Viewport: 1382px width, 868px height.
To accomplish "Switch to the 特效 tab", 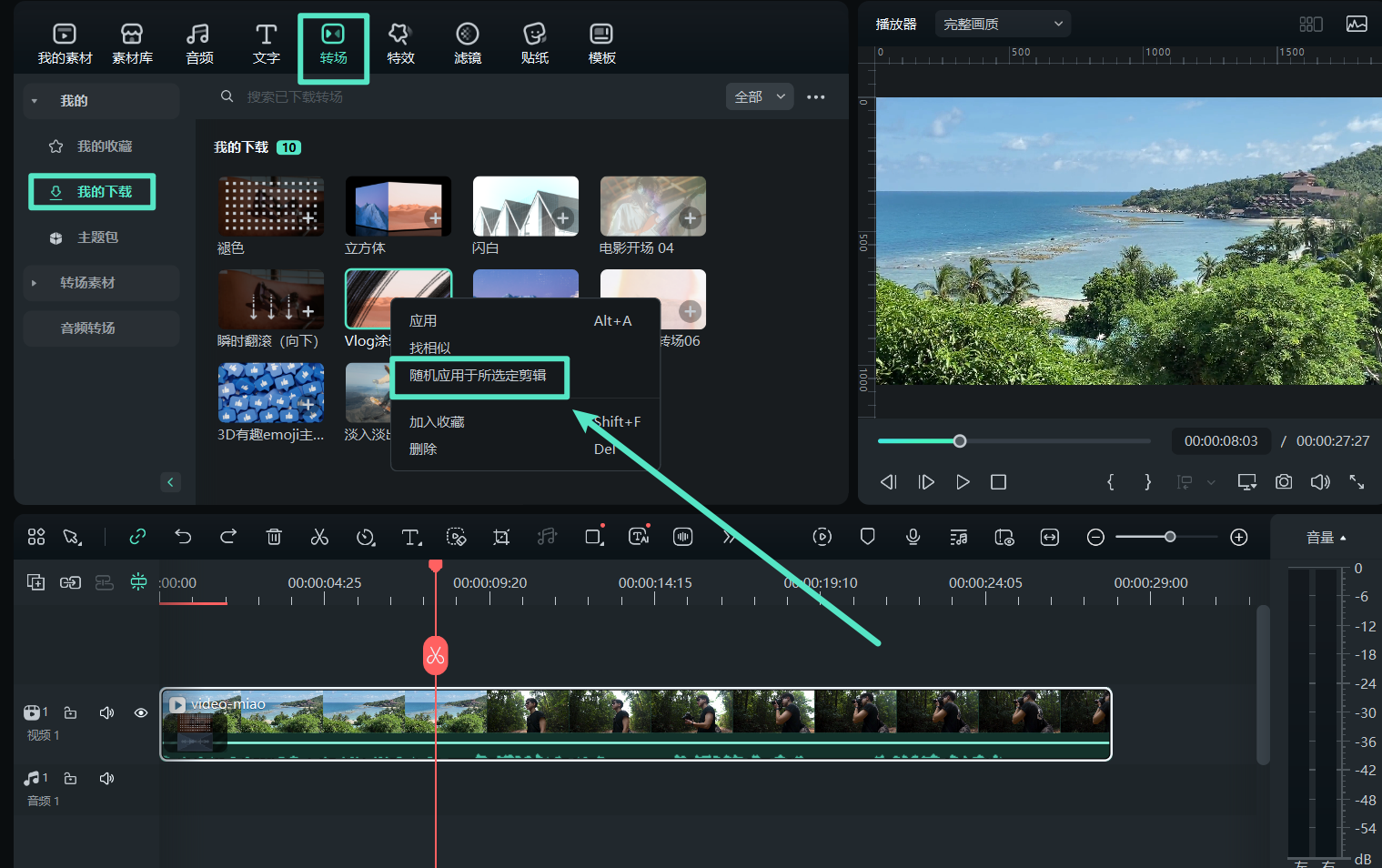I will point(400,44).
